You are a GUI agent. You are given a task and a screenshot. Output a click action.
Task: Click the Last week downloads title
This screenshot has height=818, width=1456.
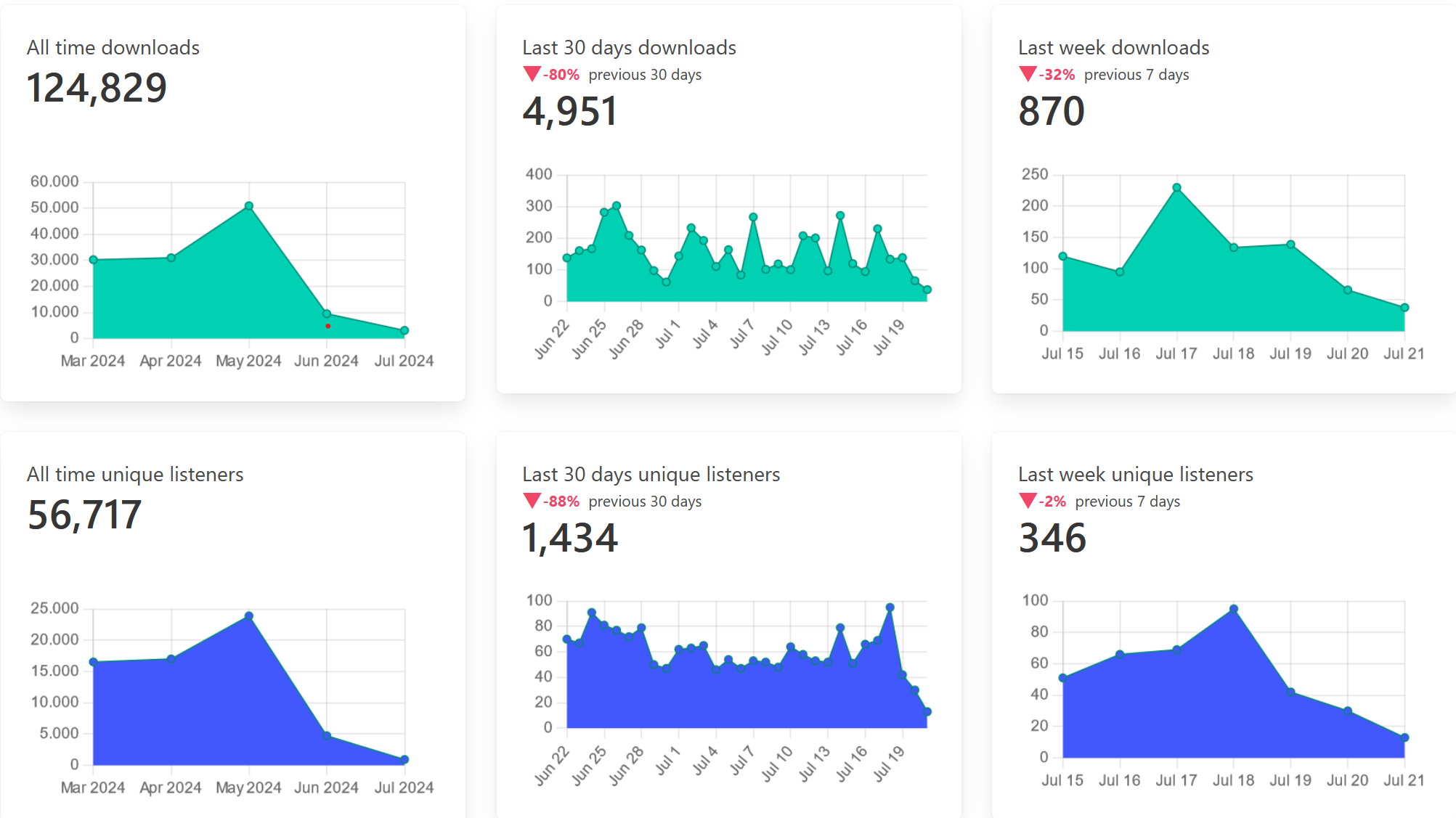[x=1114, y=48]
